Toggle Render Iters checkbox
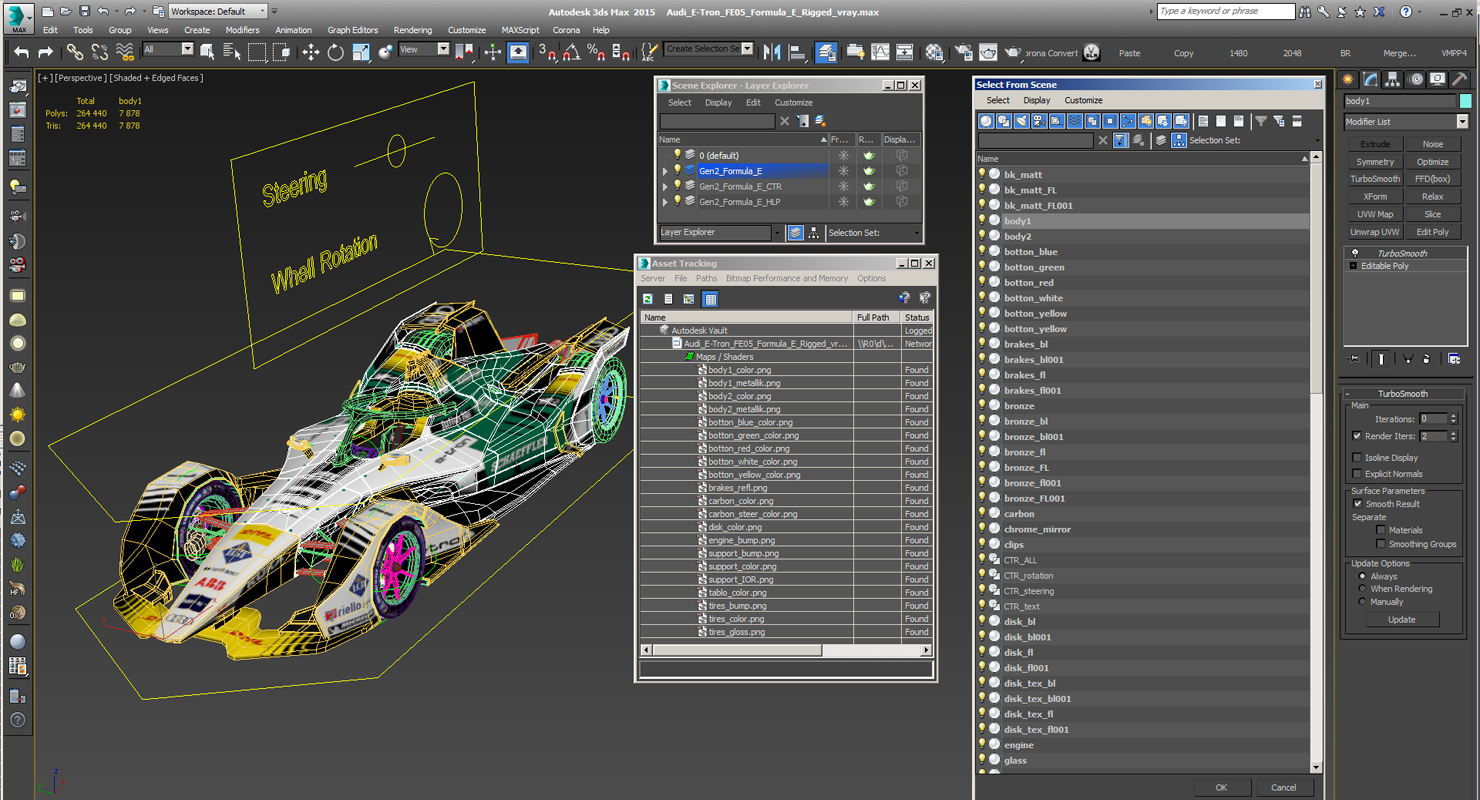The image size is (1480, 800). (x=1357, y=436)
